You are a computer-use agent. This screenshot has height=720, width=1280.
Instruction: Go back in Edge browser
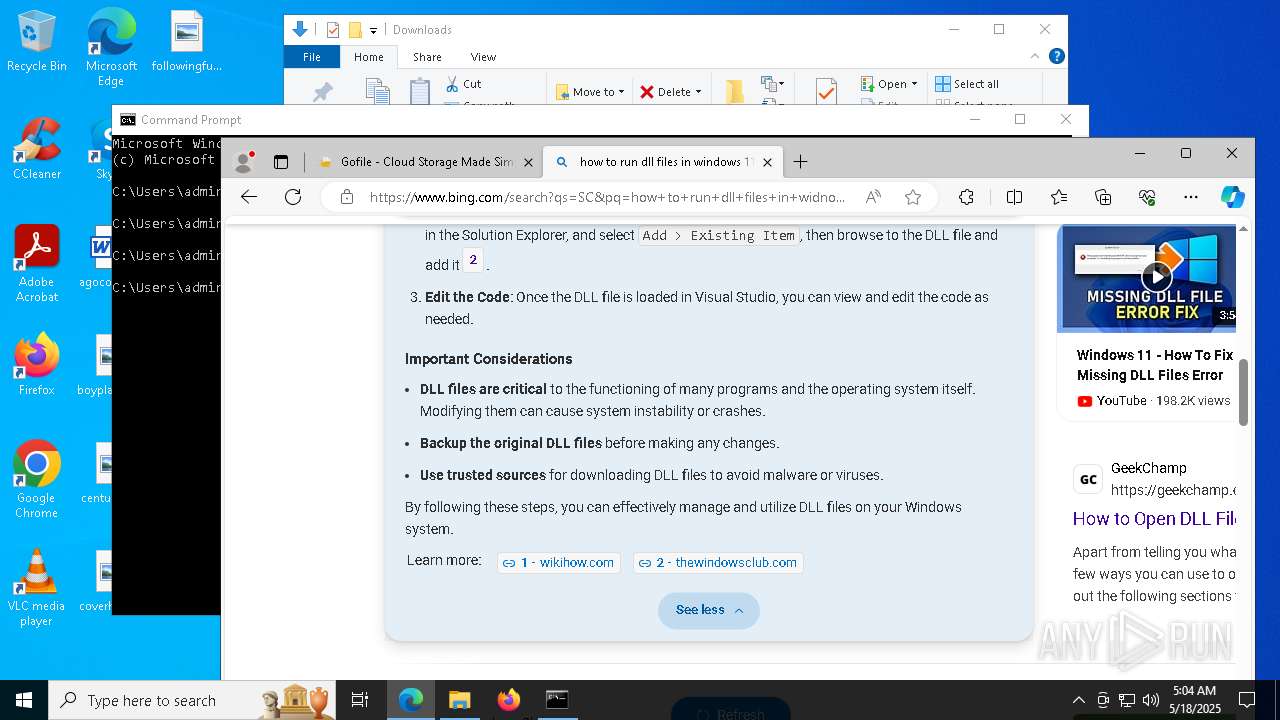(x=249, y=197)
